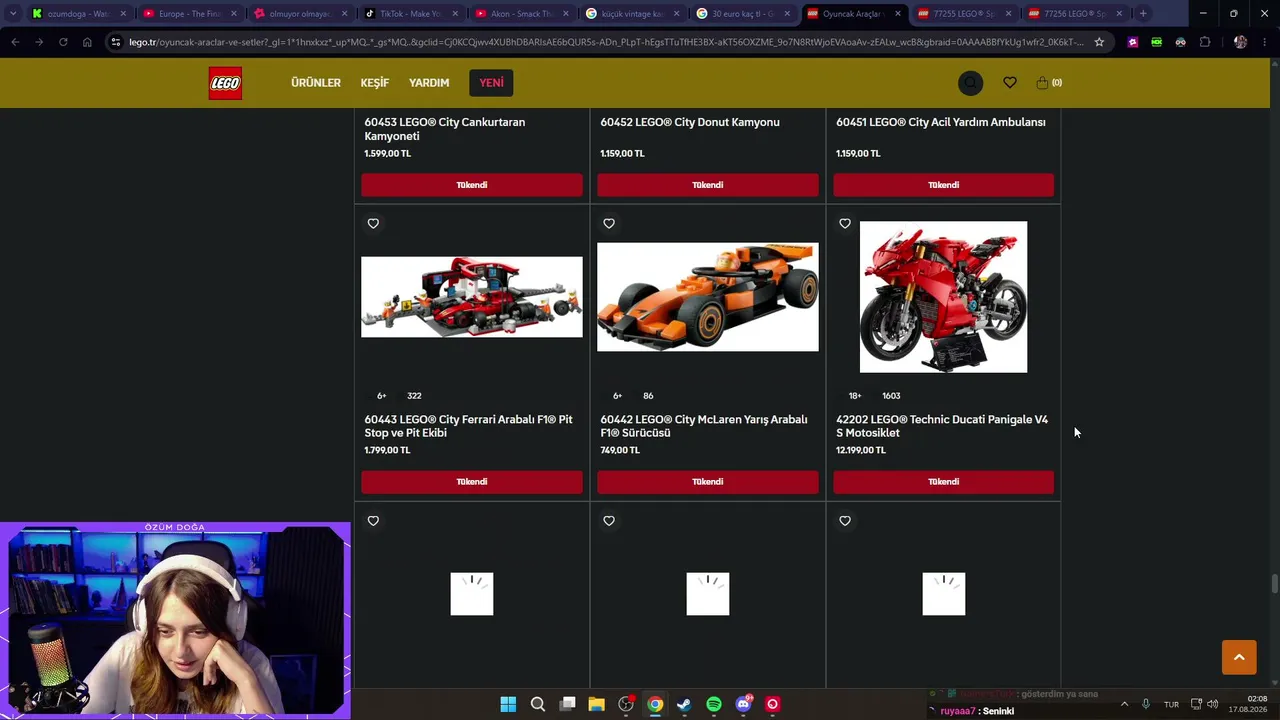Open the shopping bag cart icon
This screenshot has height=720, width=1280.
click(1042, 83)
